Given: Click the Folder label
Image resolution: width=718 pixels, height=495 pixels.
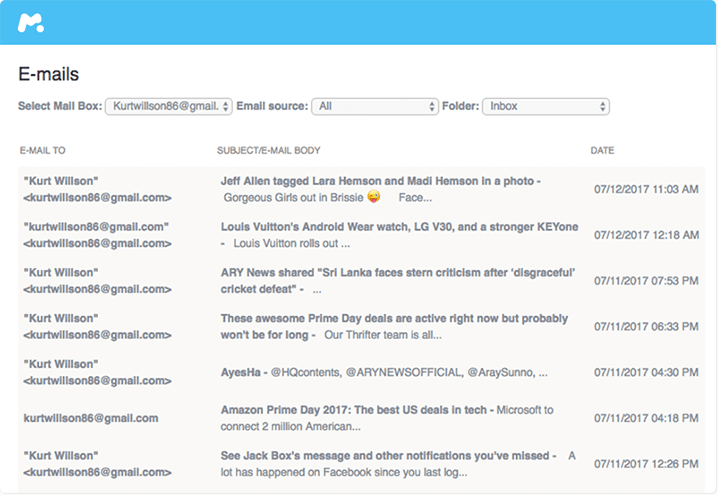Looking at the screenshot, I should click(460, 106).
